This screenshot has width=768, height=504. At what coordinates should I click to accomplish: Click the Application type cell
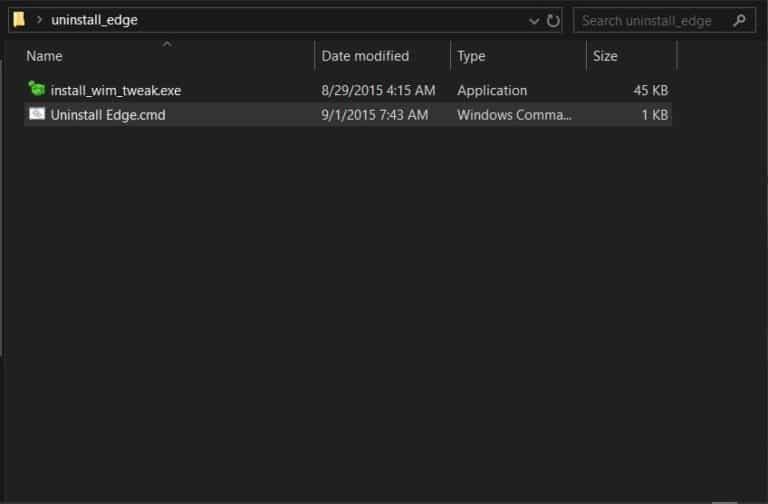492,91
